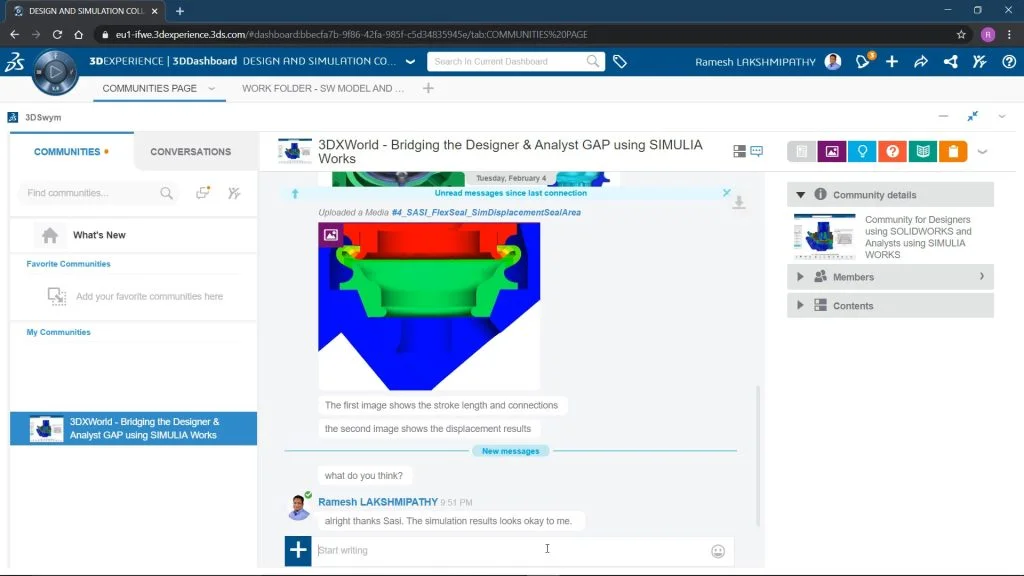Click the download arrow icon in chat
1024x576 pixels.
739,202
